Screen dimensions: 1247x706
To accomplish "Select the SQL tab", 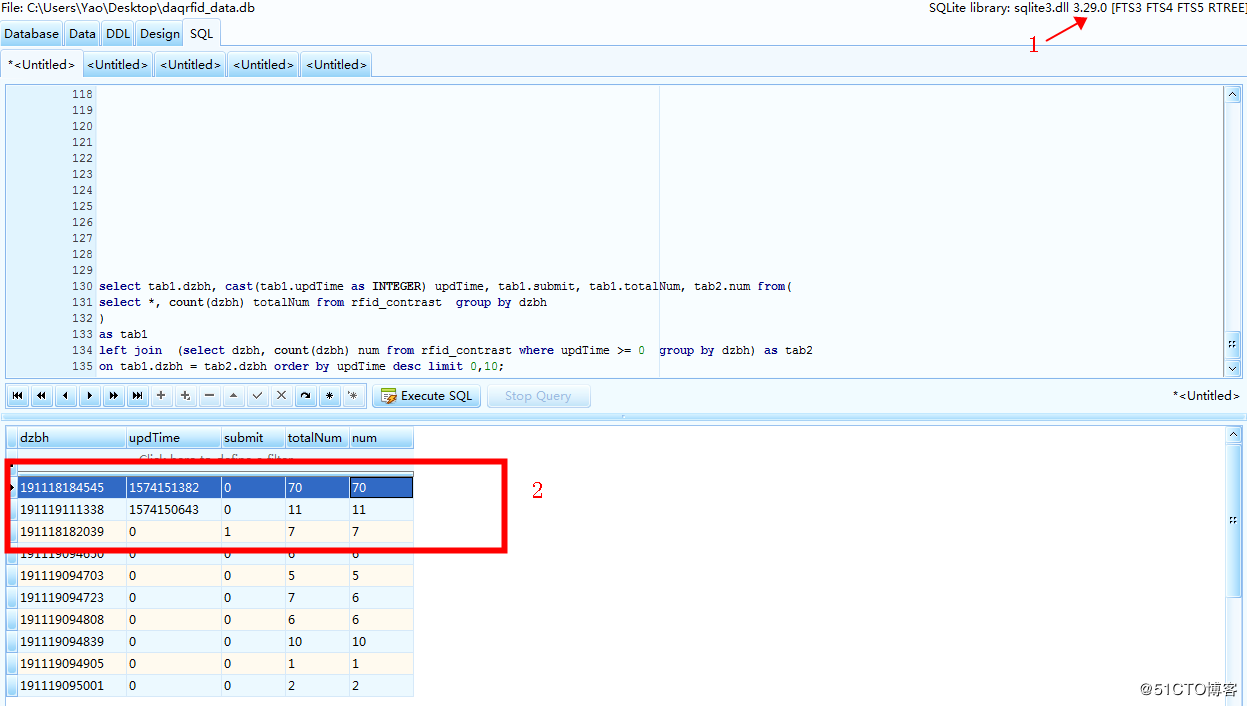I will (202, 33).
